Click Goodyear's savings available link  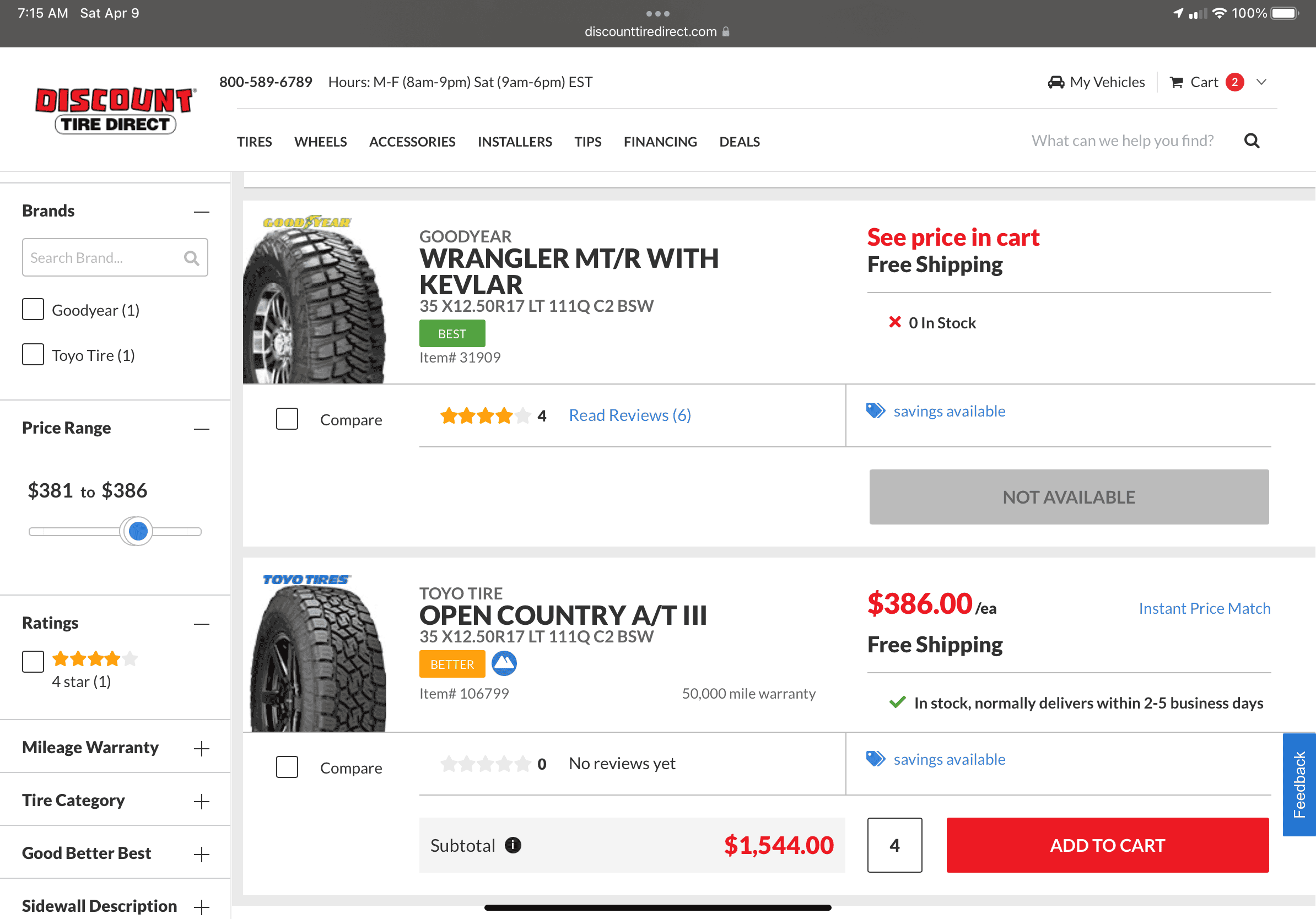click(x=949, y=412)
